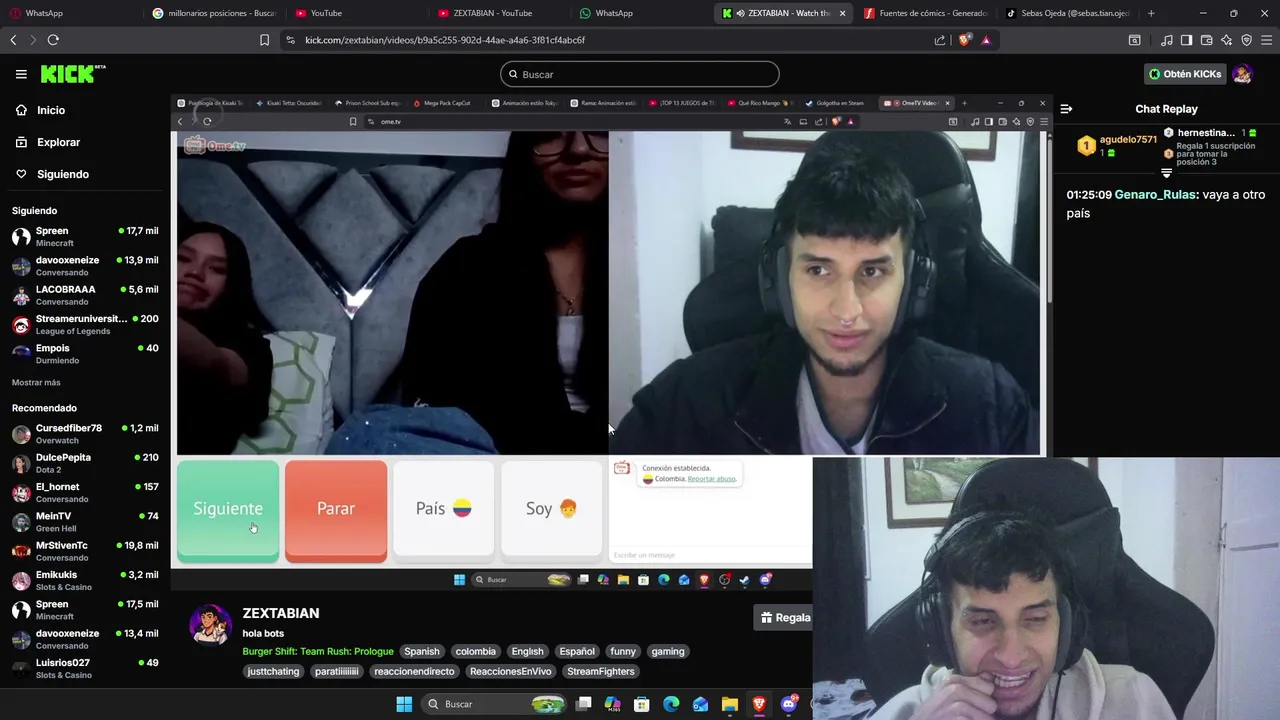
Task: Click the share icon in address bar
Action: pos(940,40)
